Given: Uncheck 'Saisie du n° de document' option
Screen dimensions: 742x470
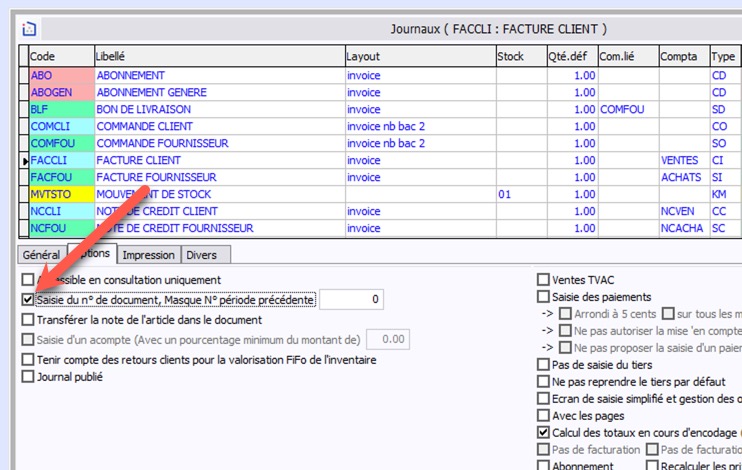Looking at the screenshot, I should [x=28, y=300].
